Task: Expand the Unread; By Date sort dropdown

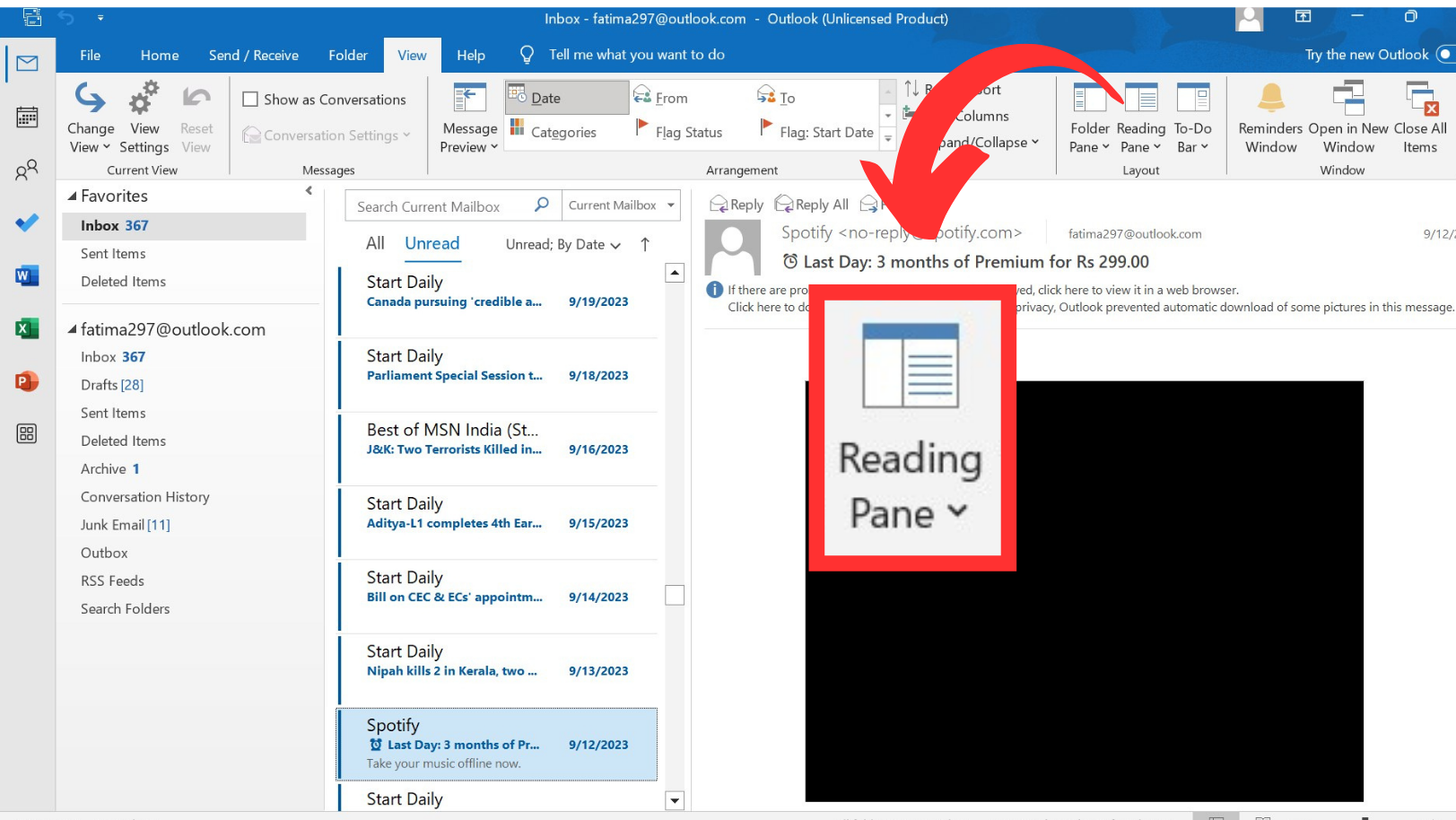Action: 562,245
